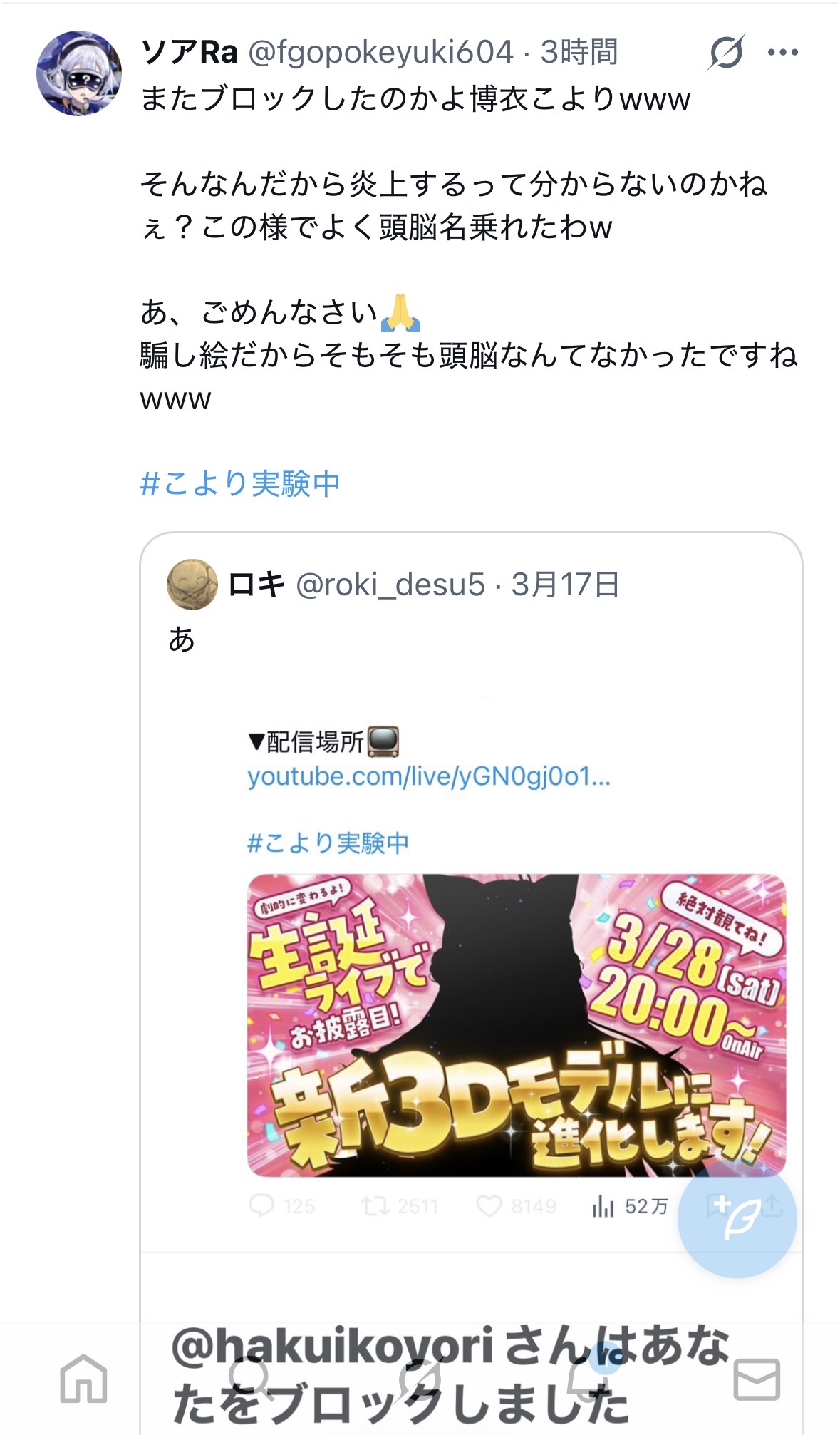
Task: Tap the compose new post floating button
Action: (737, 1218)
